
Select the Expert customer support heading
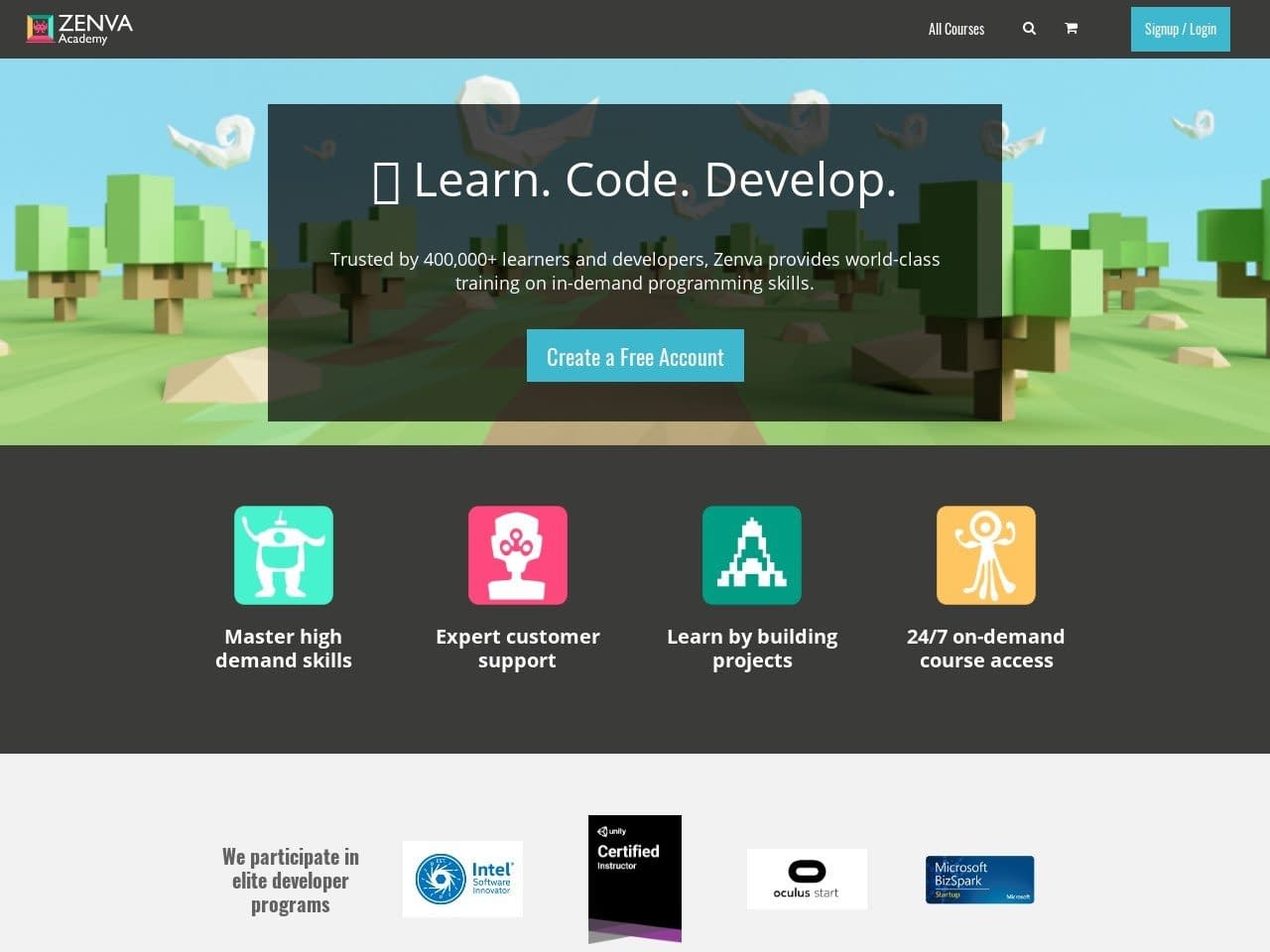click(518, 649)
